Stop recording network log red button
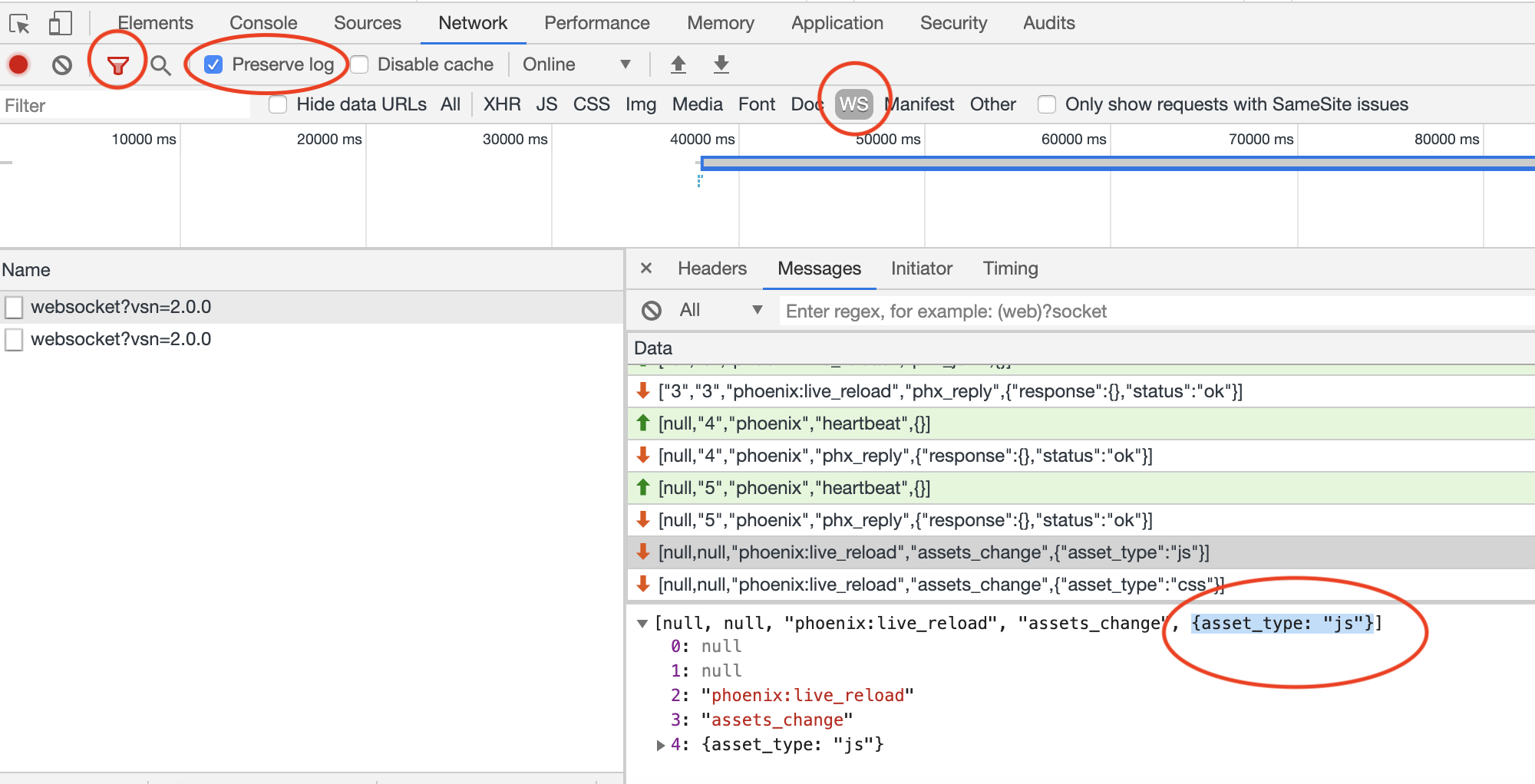The height and width of the screenshot is (784, 1535). (x=18, y=64)
